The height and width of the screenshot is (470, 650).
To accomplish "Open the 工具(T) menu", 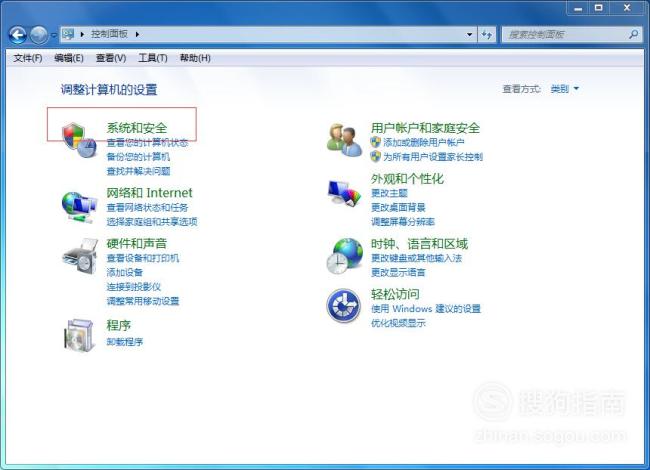I will (153, 58).
